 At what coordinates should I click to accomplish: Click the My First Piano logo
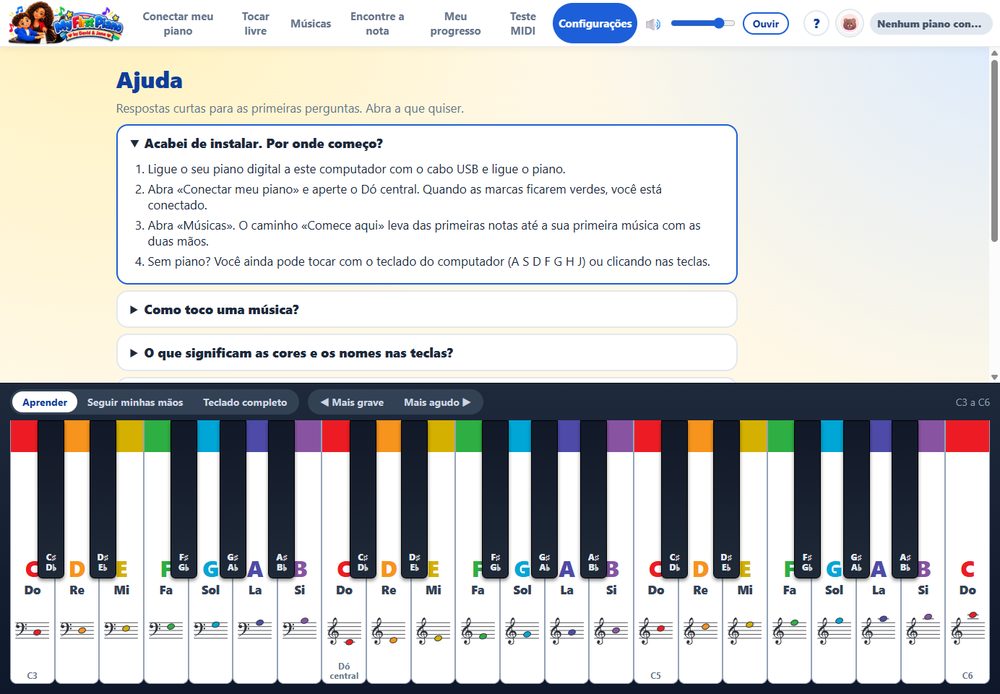[66, 23]
